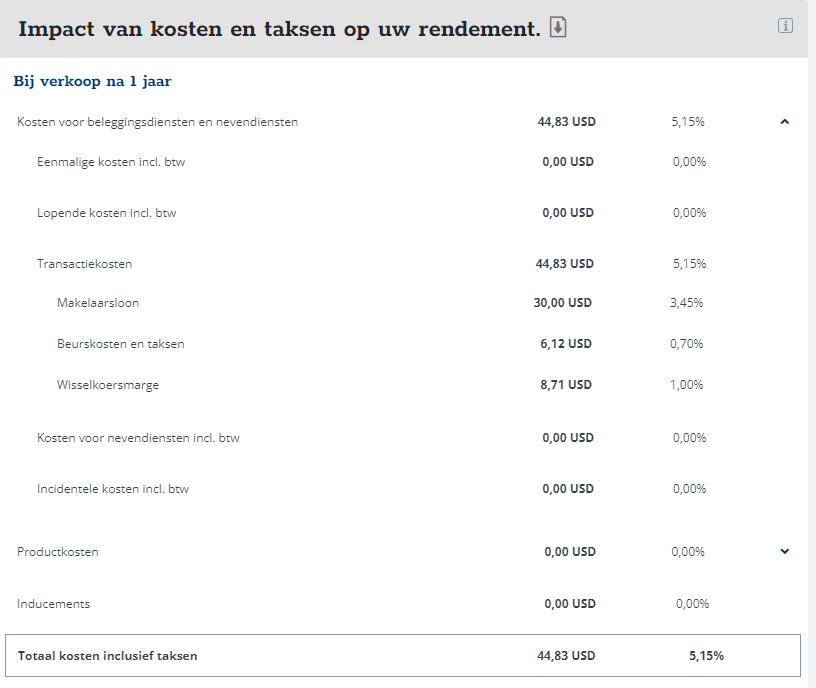Click Incidentele kosten incl. btw

(113, 489)
